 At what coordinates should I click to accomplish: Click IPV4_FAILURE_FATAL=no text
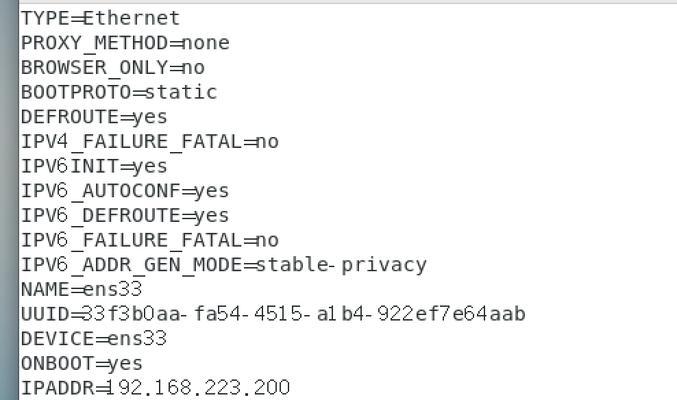[150, 142]
